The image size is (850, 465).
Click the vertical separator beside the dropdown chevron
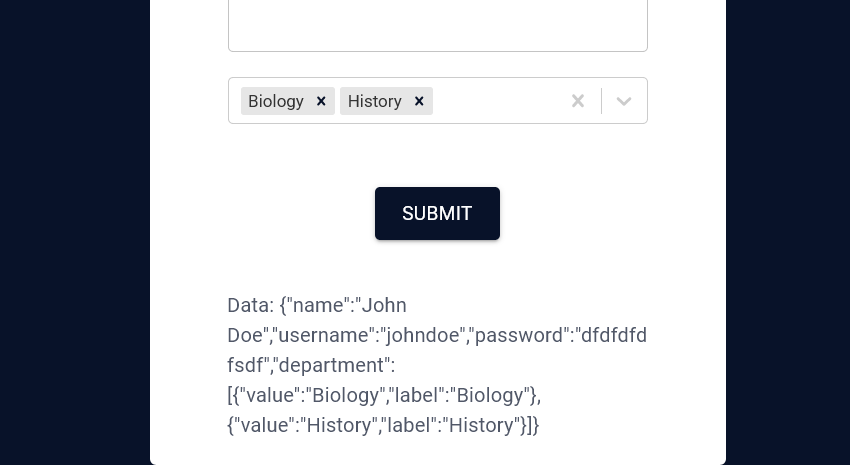tap(601, 101)
